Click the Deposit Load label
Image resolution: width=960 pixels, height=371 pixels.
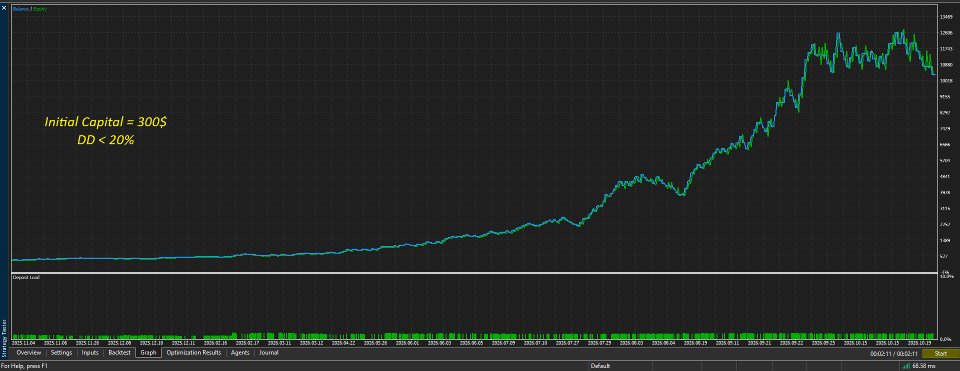[26, 277]
